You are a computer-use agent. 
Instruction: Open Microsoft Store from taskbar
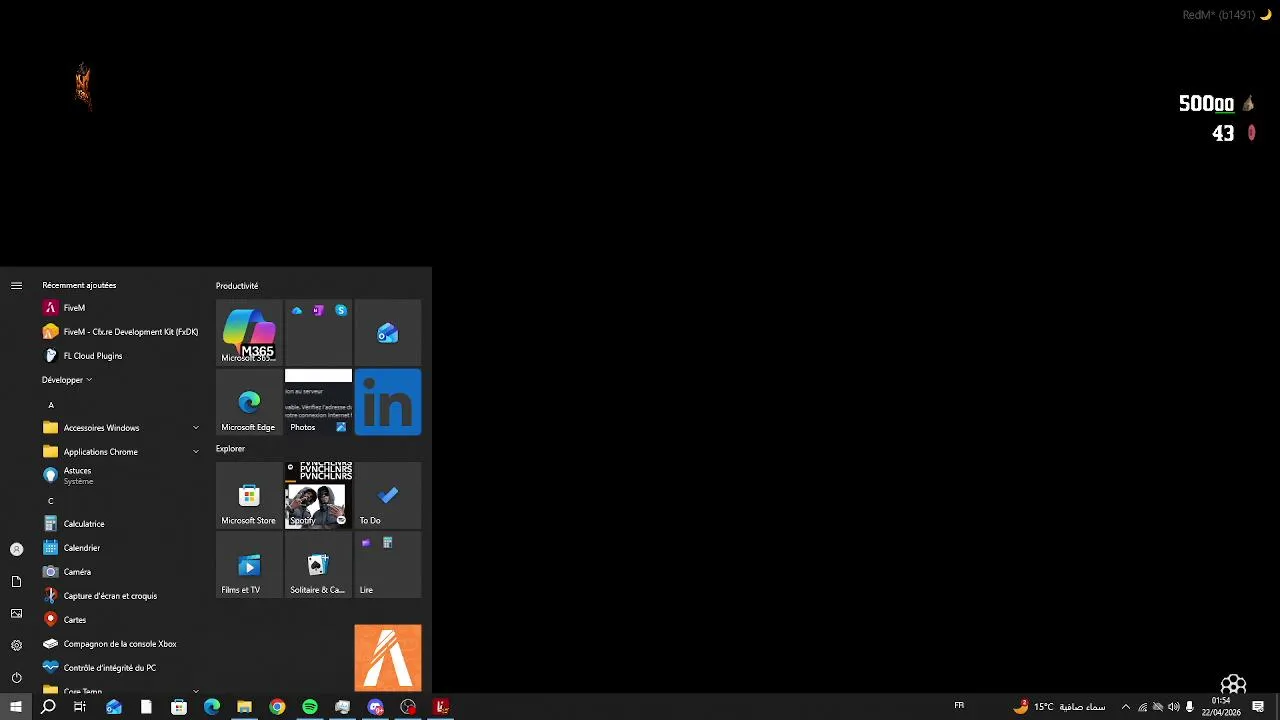click(x=179, y=707)
